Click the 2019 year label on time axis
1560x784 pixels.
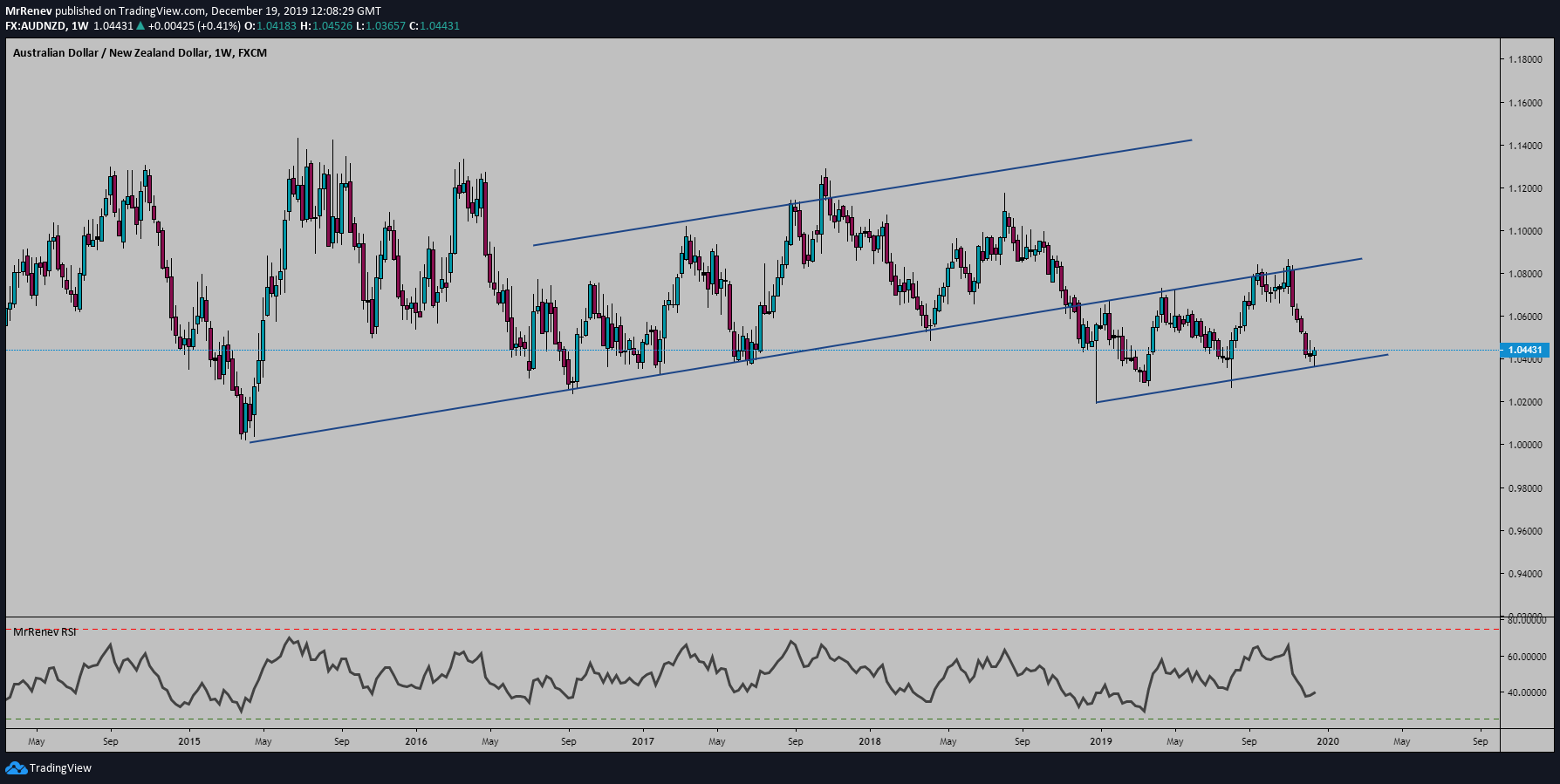click(x=1101, y=741)
